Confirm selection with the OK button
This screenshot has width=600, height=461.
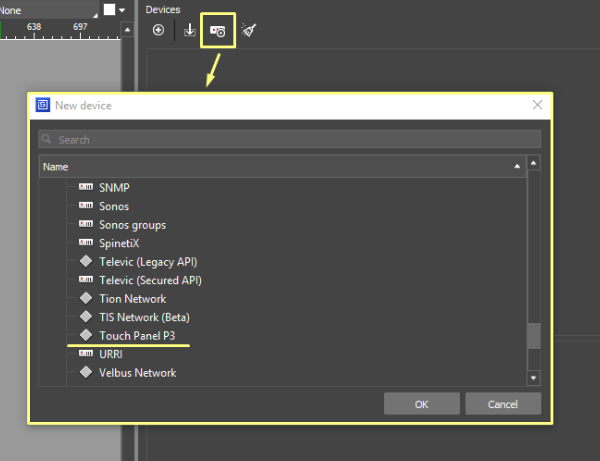point(421,404)
